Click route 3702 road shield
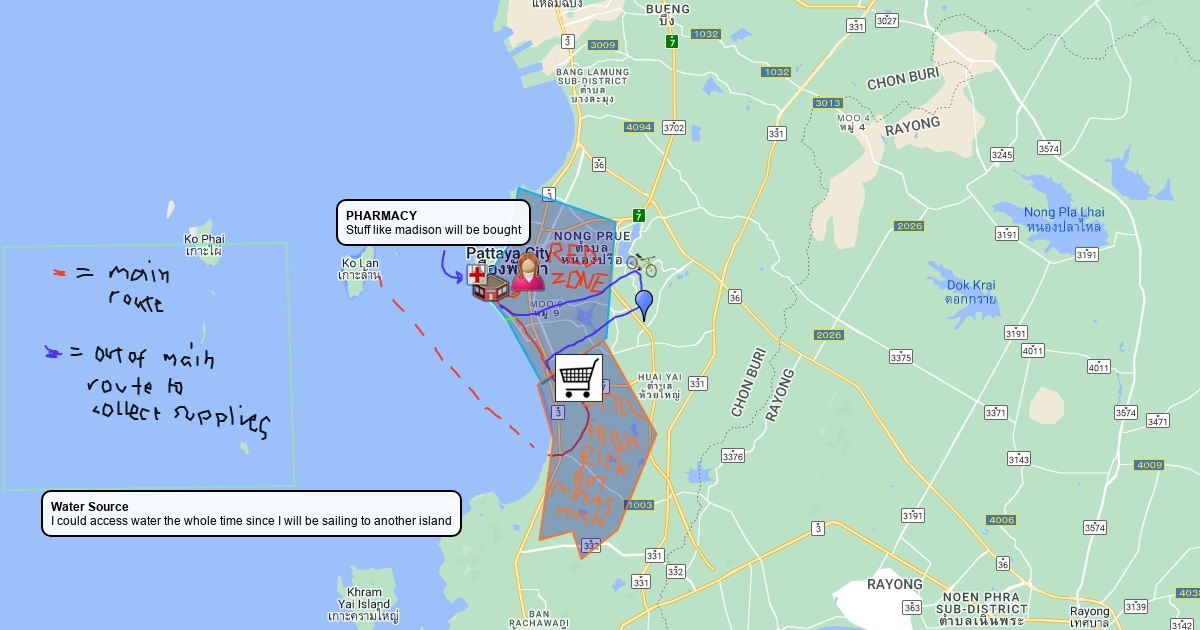 tap(674, 128)
